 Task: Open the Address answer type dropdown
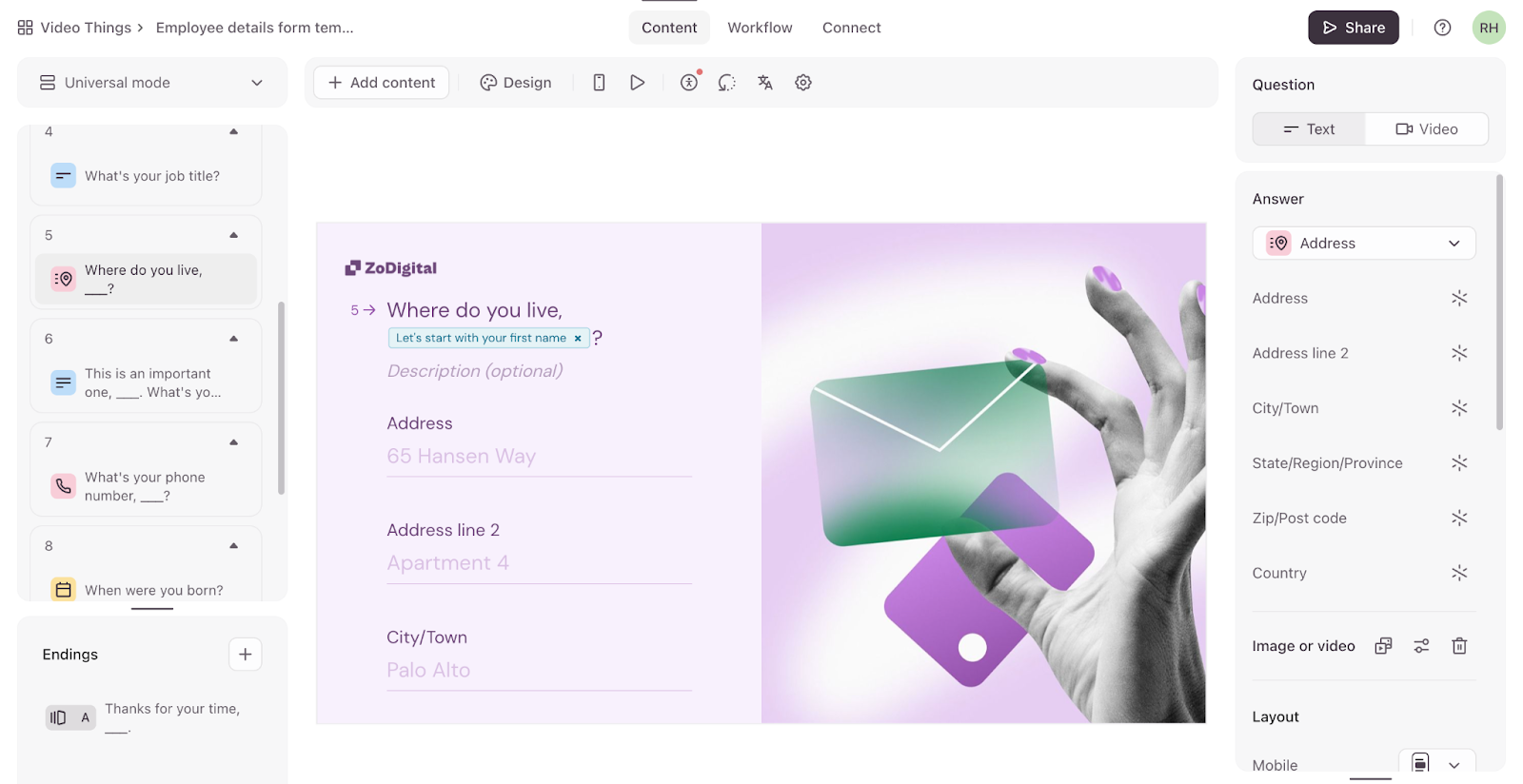click(x=1364, y=244)
